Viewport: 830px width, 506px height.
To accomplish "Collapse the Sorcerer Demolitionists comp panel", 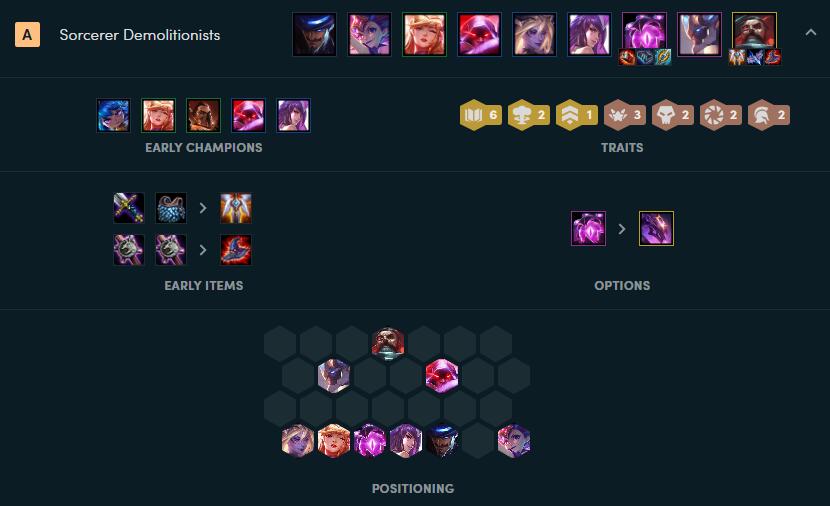I will 810,33.
